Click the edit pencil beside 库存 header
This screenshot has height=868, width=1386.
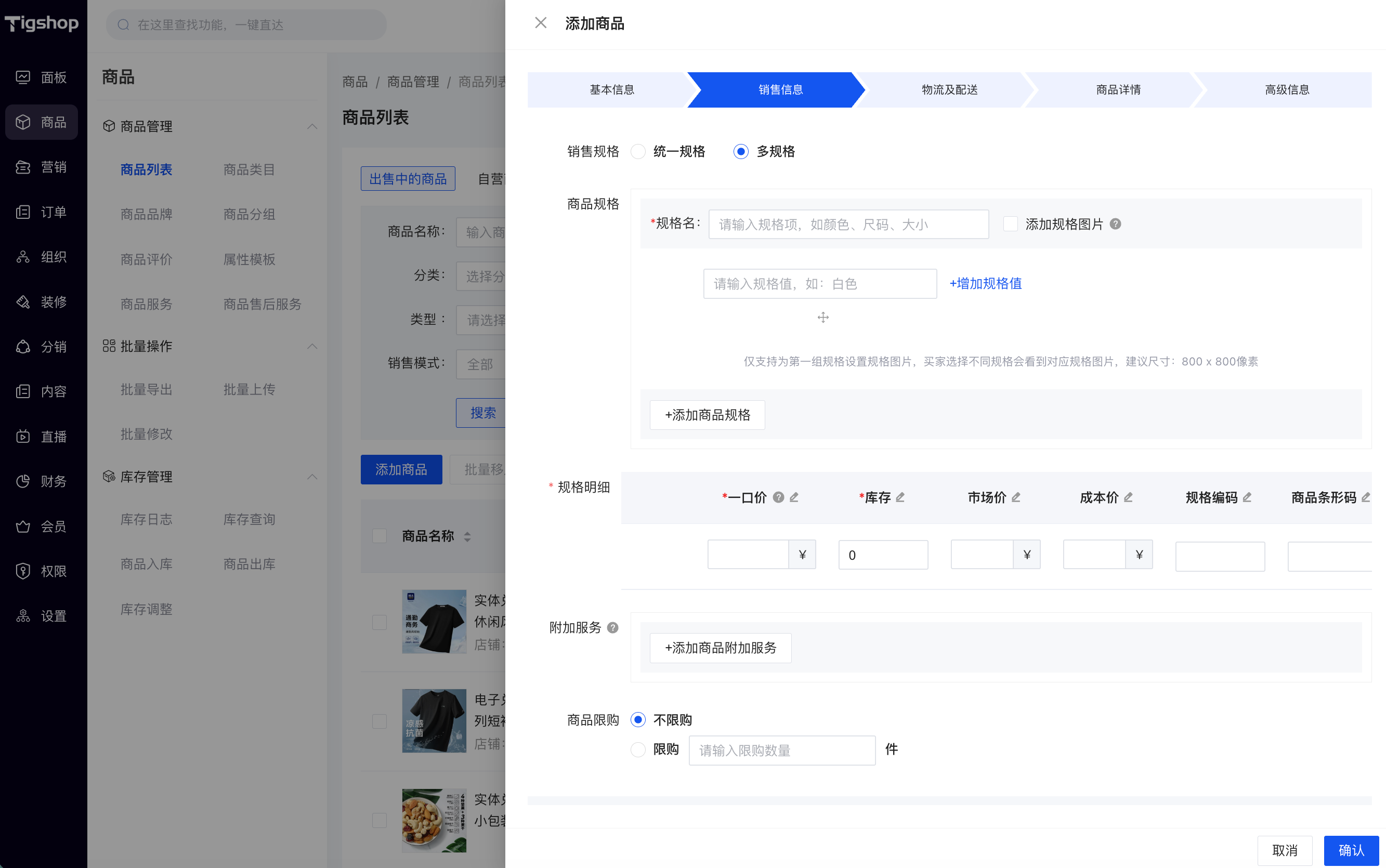[900, 497]
